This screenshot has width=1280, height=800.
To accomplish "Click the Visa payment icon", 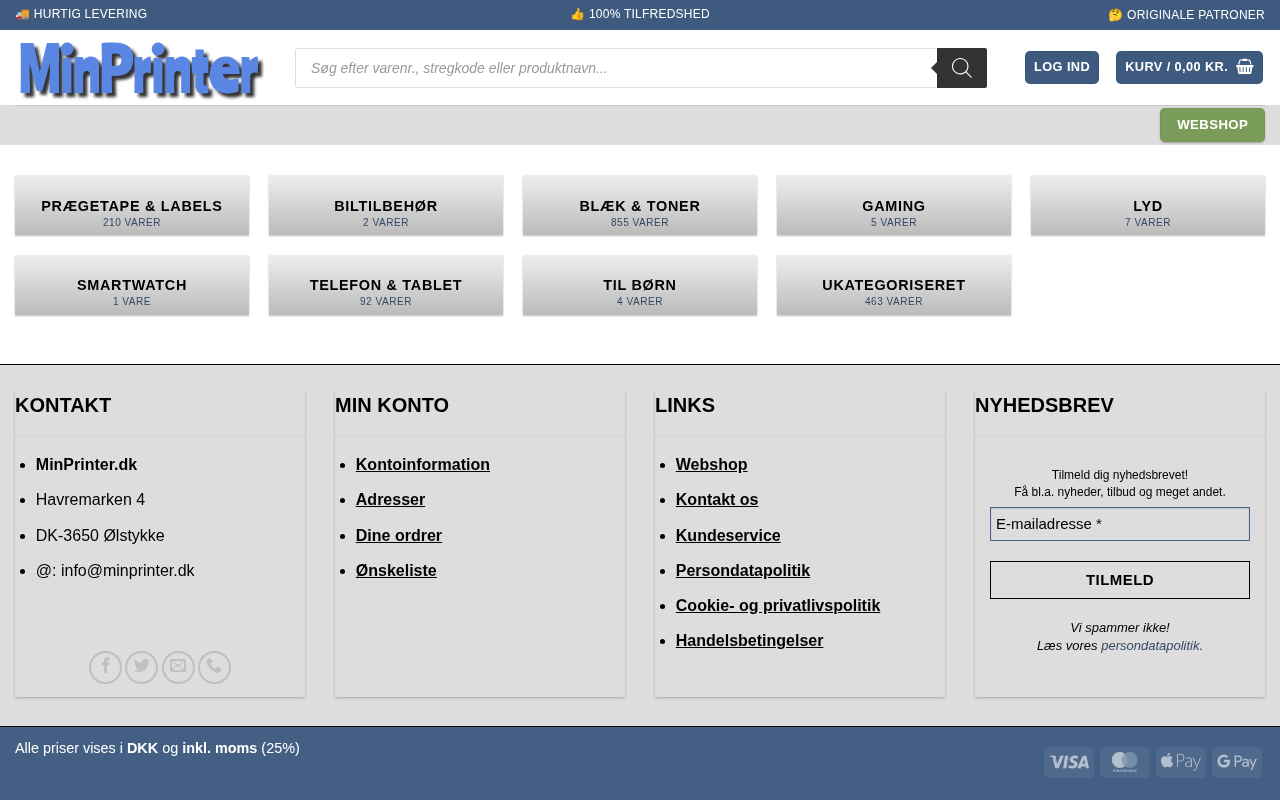I will point(1069,762).
